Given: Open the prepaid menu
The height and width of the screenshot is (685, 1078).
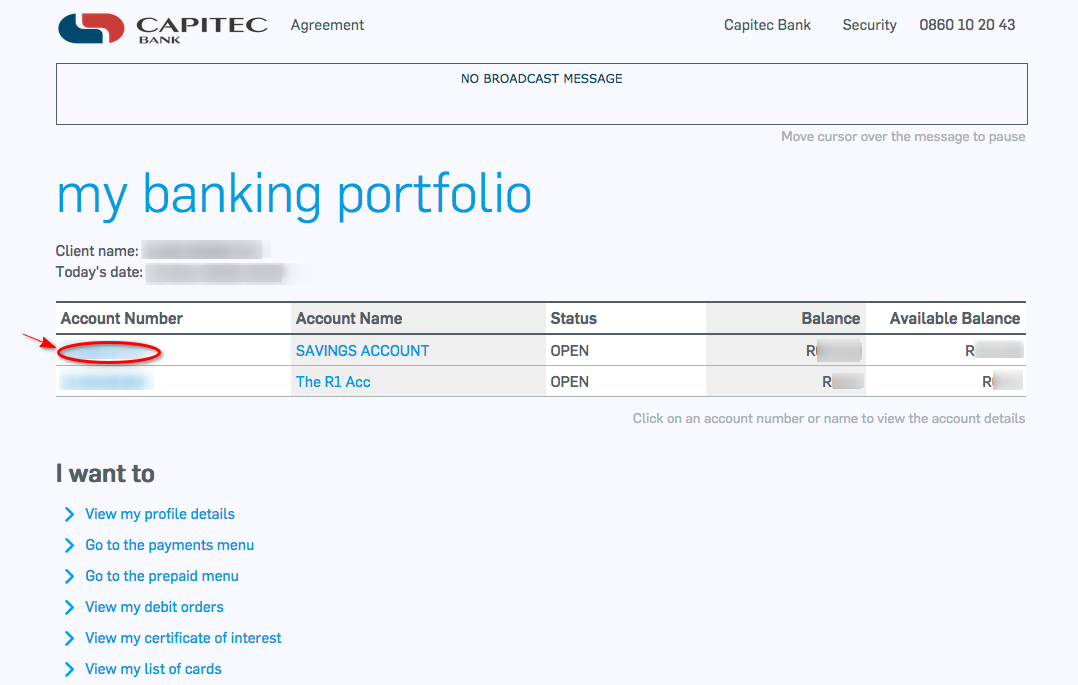Looking at the screenshot, I should click(161, 576).
